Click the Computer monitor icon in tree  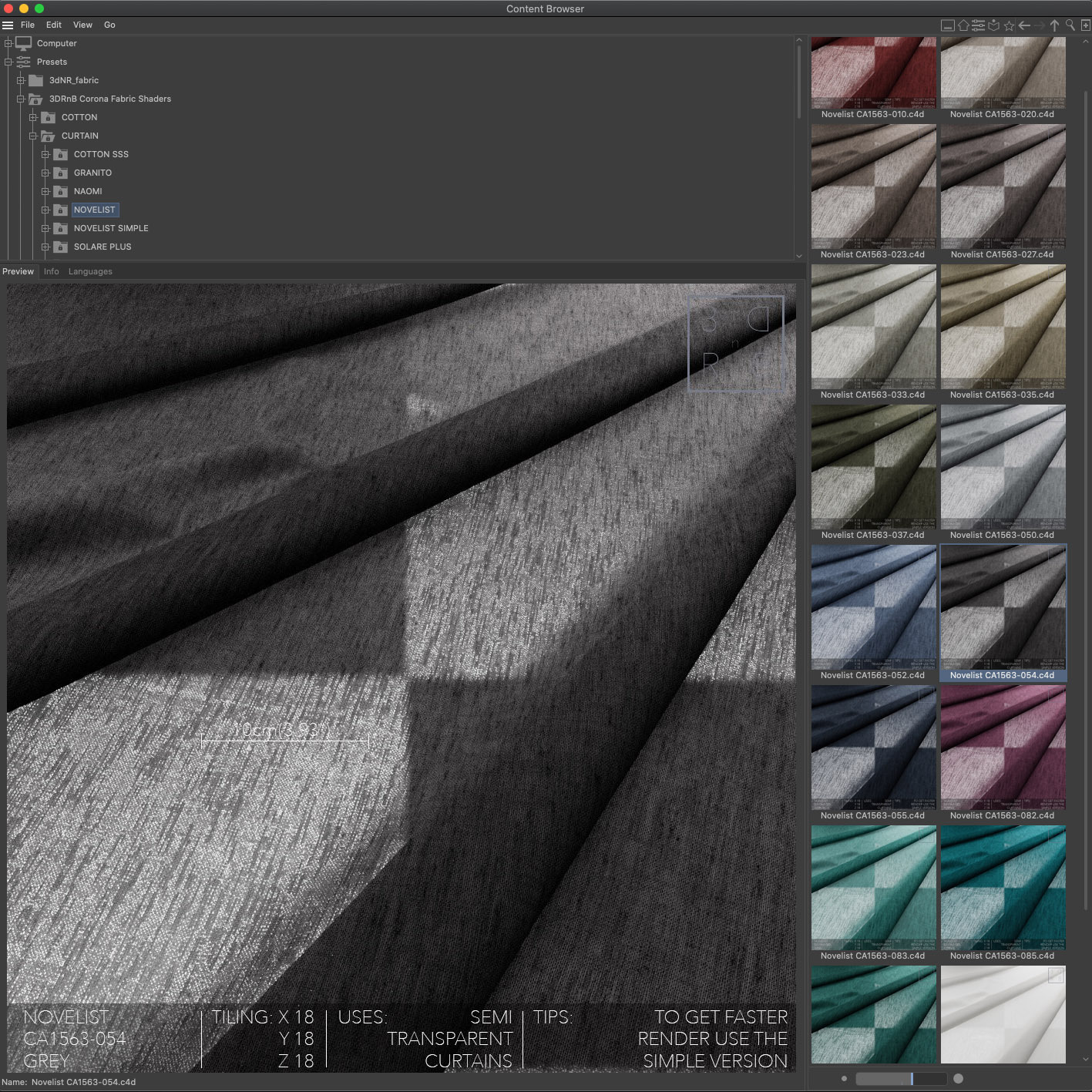coord(24,44)
